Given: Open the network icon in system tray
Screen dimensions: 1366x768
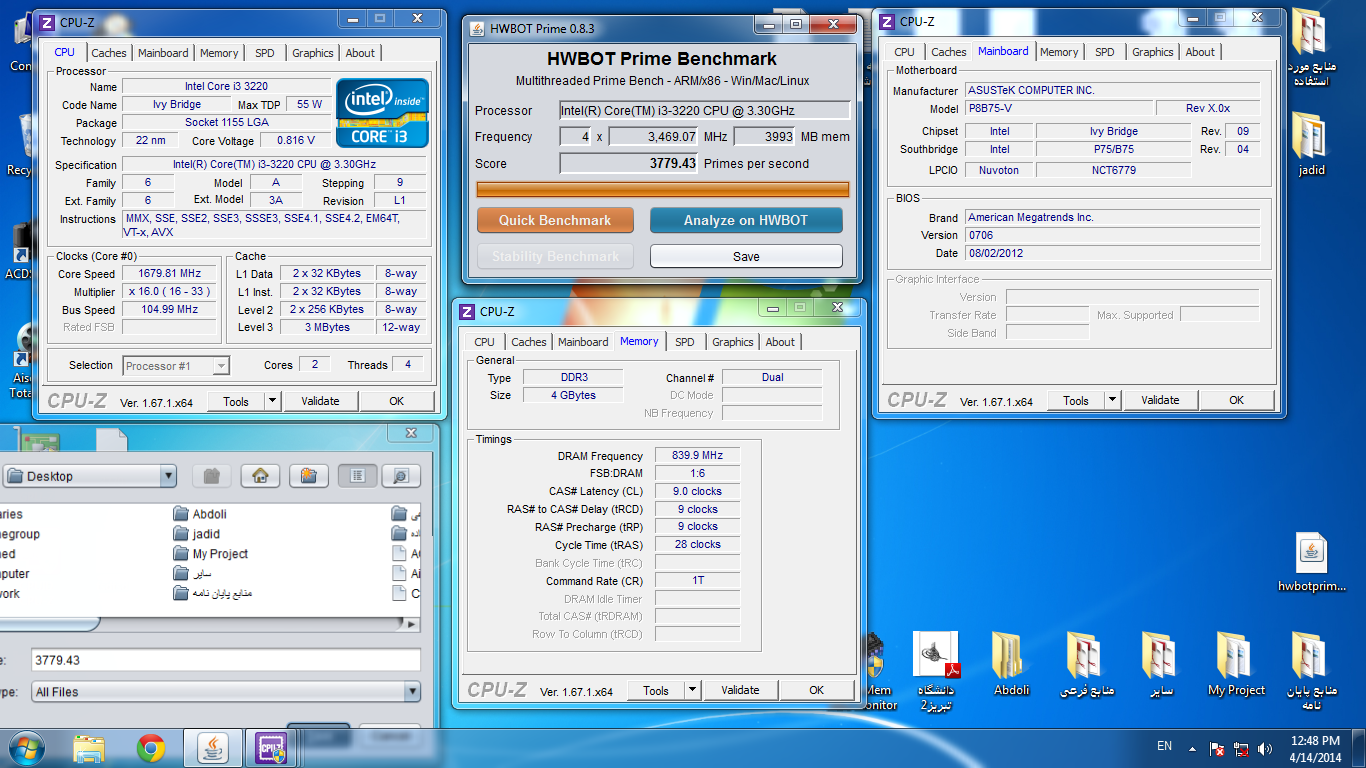Looking at the screenshot, I should 1242,748.
